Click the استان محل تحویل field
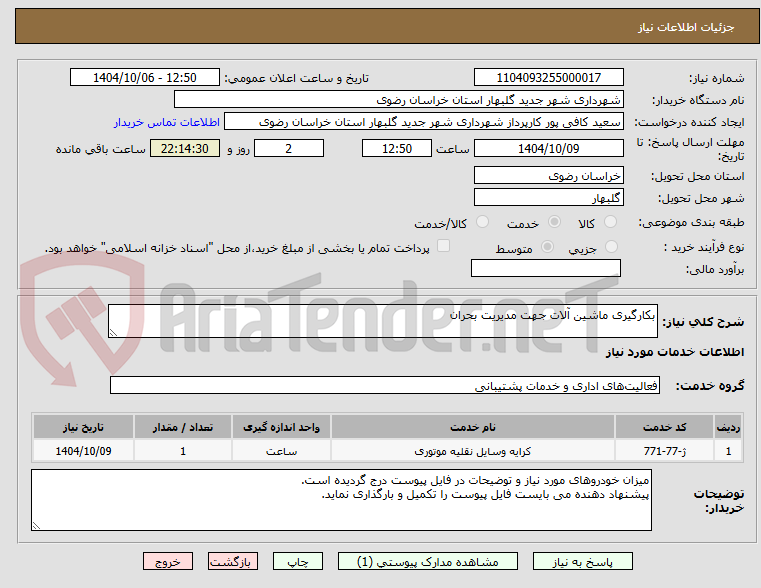761x588 pixels. tap(548, 176)
